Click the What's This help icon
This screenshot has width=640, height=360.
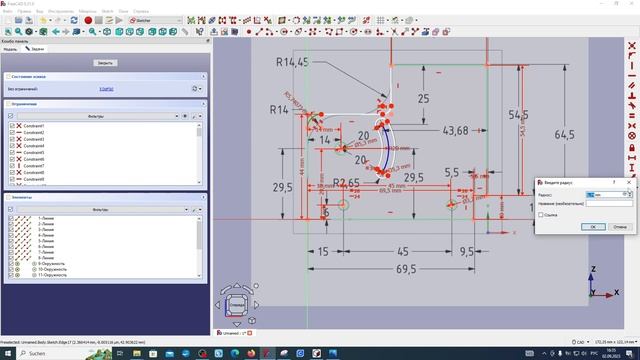(x=200, y=31)
